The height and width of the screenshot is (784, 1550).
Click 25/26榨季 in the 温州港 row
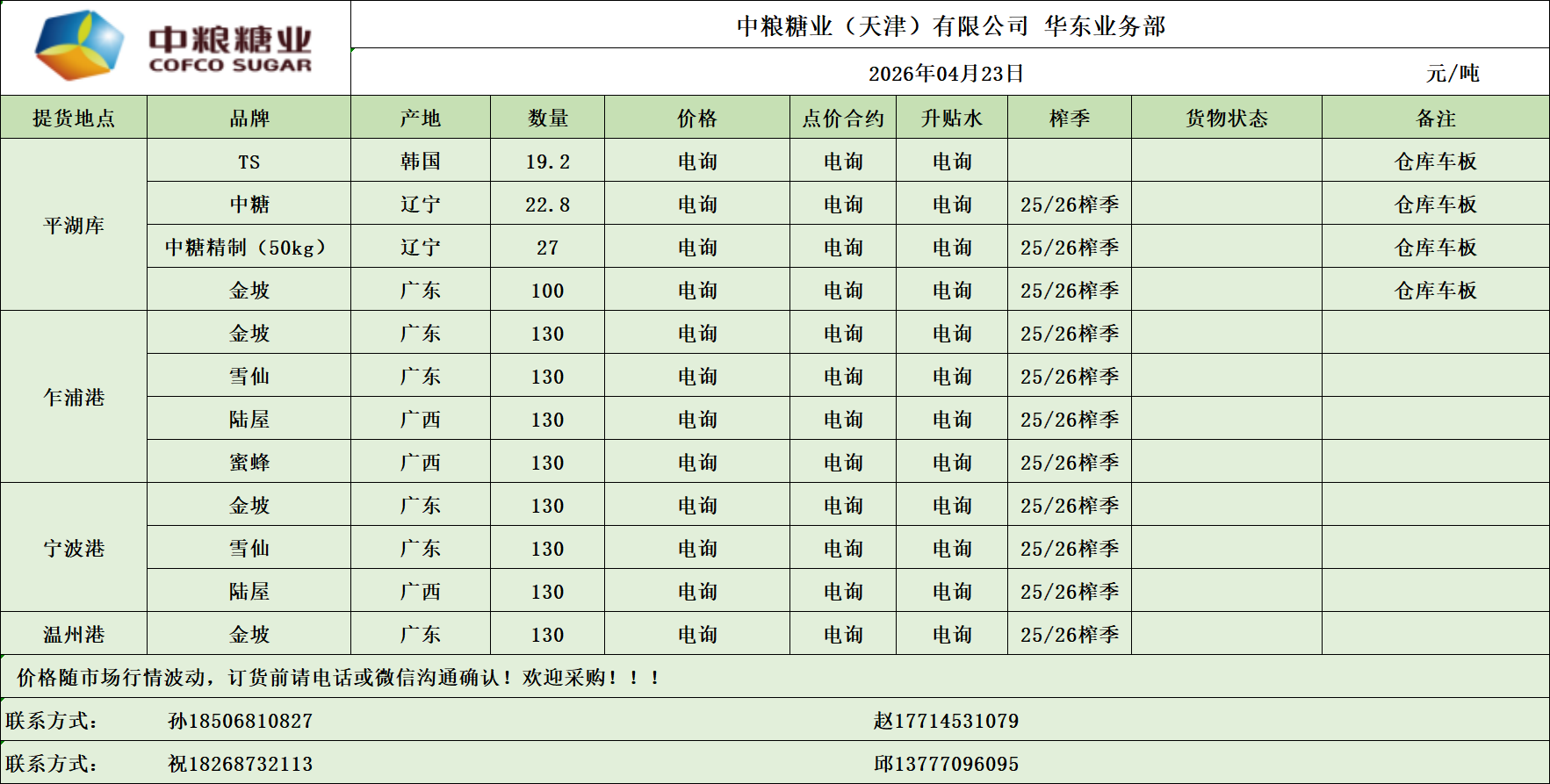(x=1070, y=635)
